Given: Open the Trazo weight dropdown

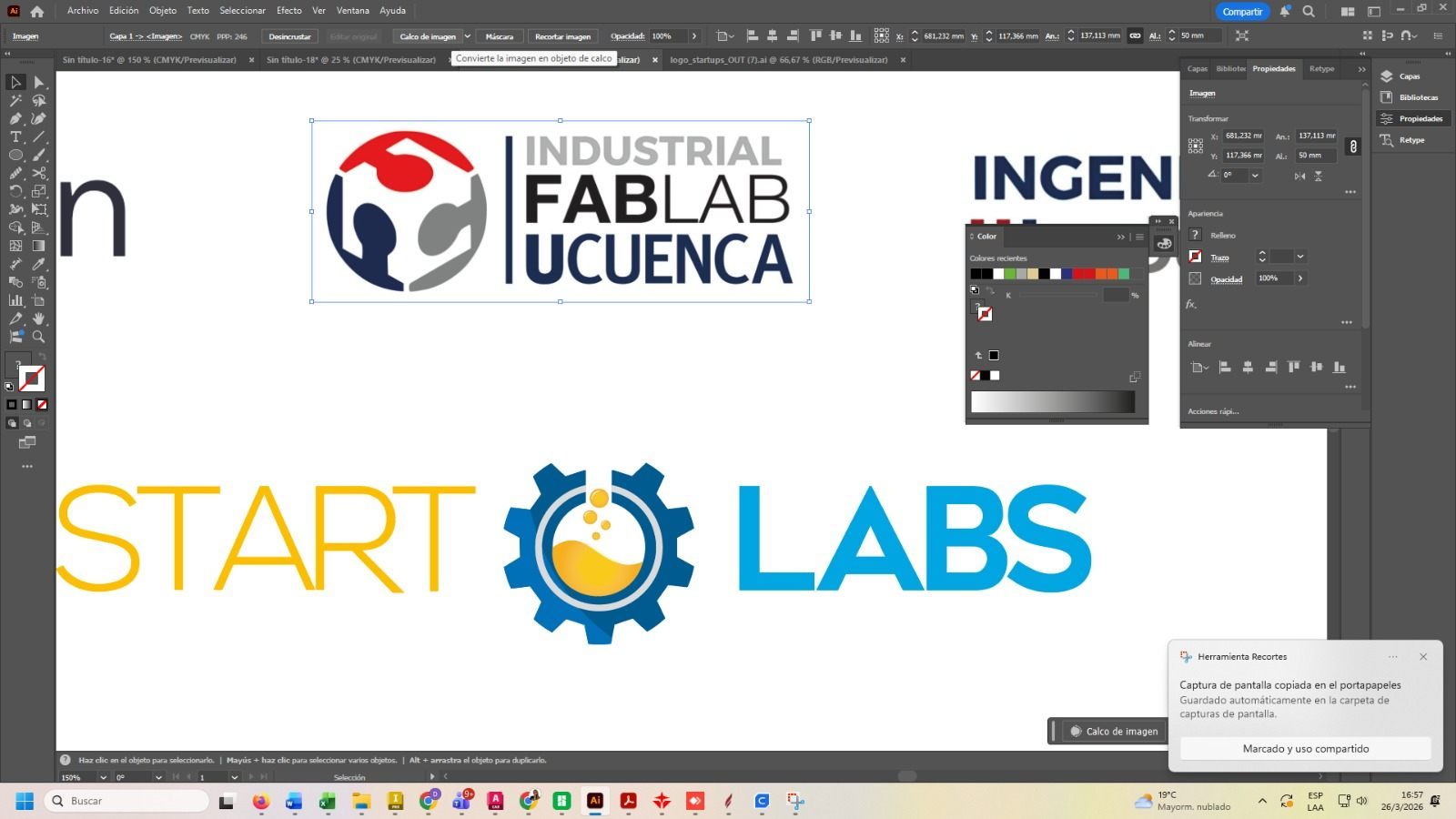Looking at the screenshot, I should point(1300,257).
